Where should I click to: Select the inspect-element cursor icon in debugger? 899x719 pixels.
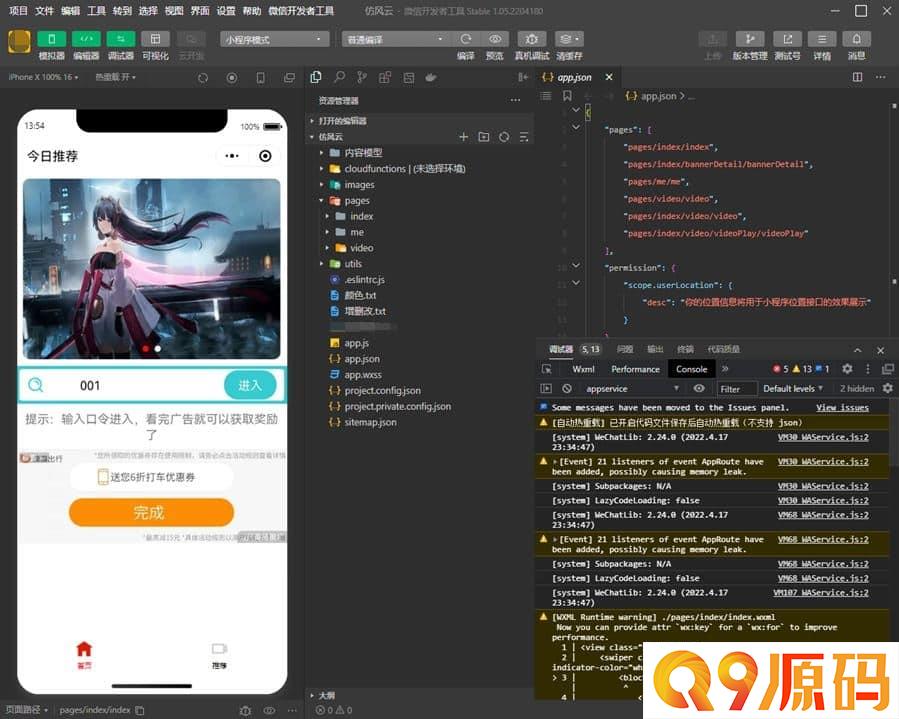pos(546,369)
